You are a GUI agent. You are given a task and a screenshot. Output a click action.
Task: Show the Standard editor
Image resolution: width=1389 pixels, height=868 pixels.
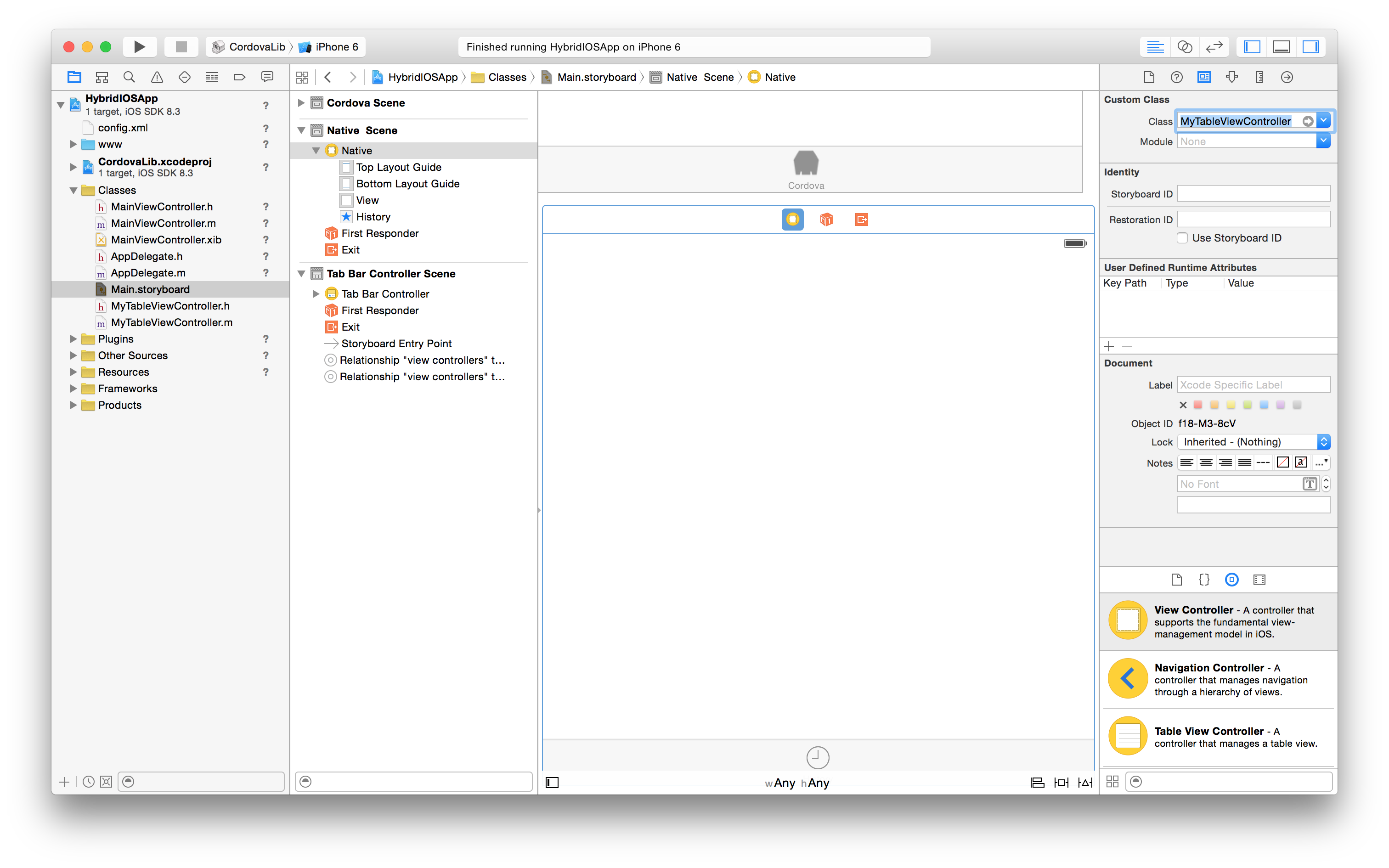point(1155,46)
